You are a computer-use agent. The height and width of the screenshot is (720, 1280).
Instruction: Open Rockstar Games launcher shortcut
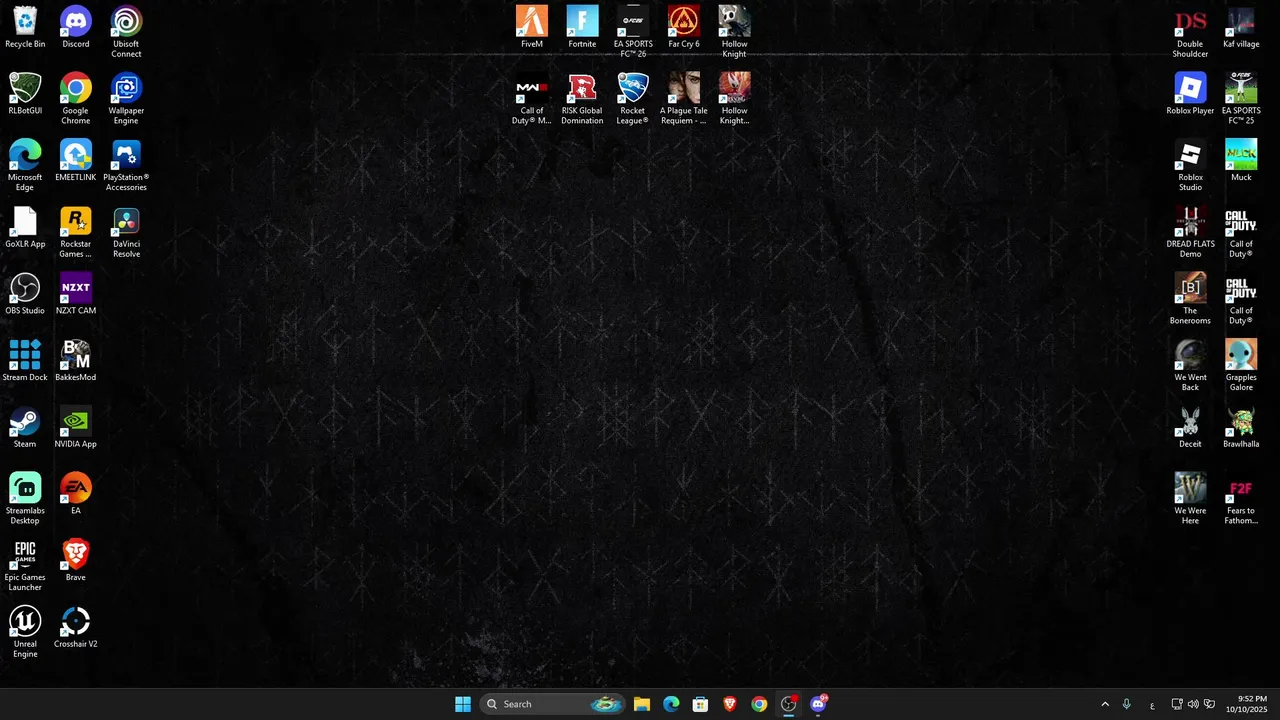(76, 232)
